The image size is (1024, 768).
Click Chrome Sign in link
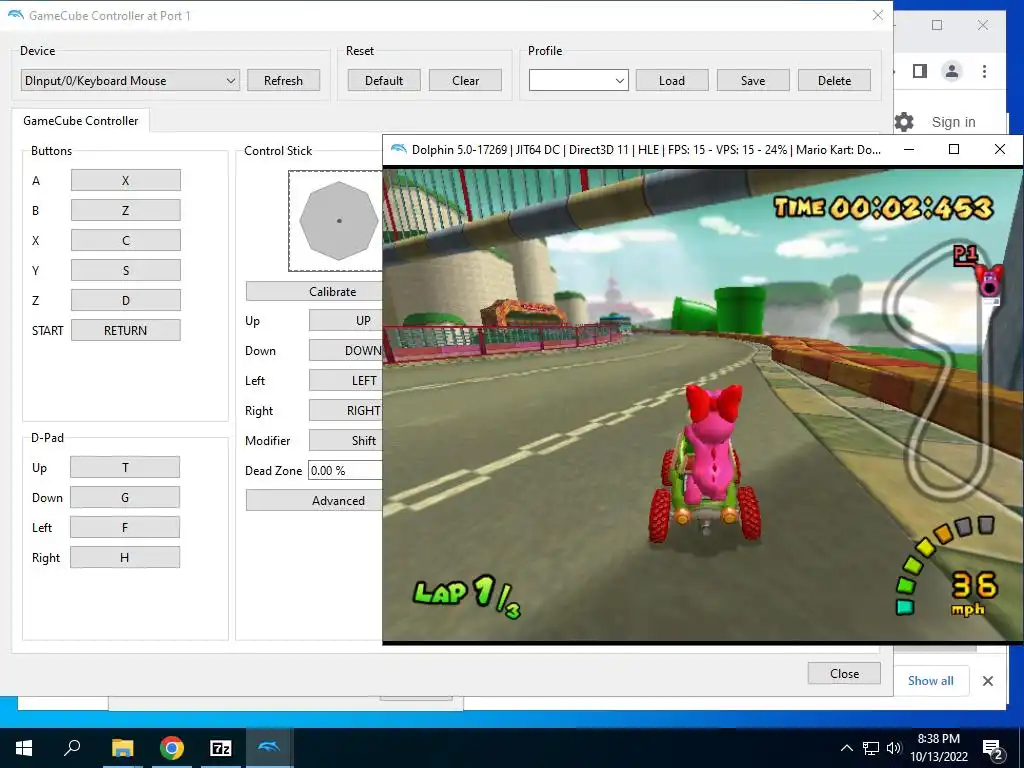coord(953,122)
